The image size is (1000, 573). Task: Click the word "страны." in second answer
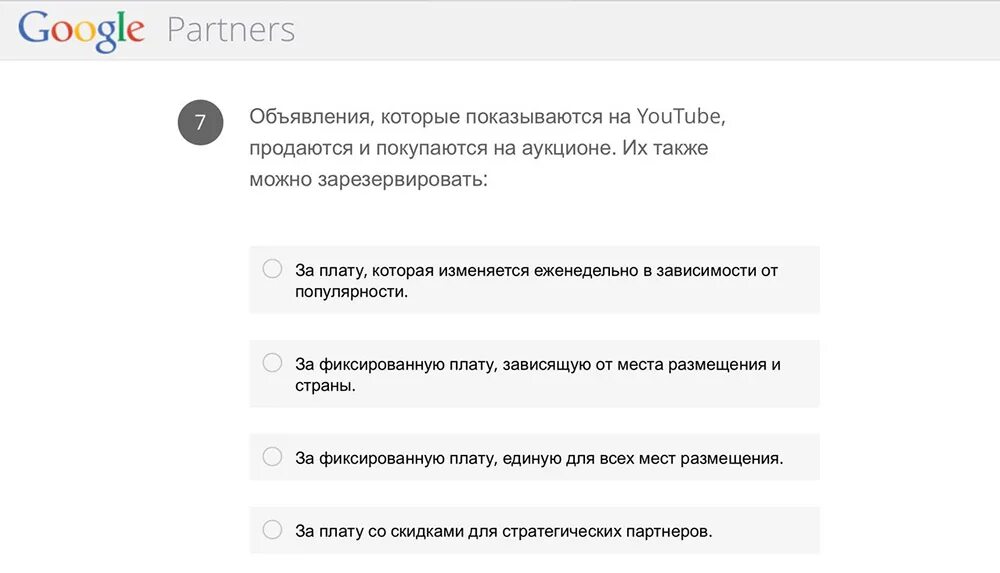pyautogui.click(x=325, y=386)
